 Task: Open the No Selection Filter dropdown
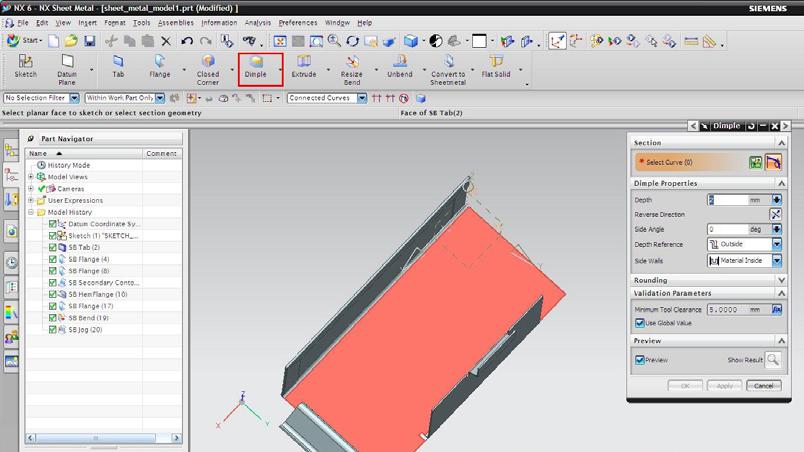tap(74, 98)
